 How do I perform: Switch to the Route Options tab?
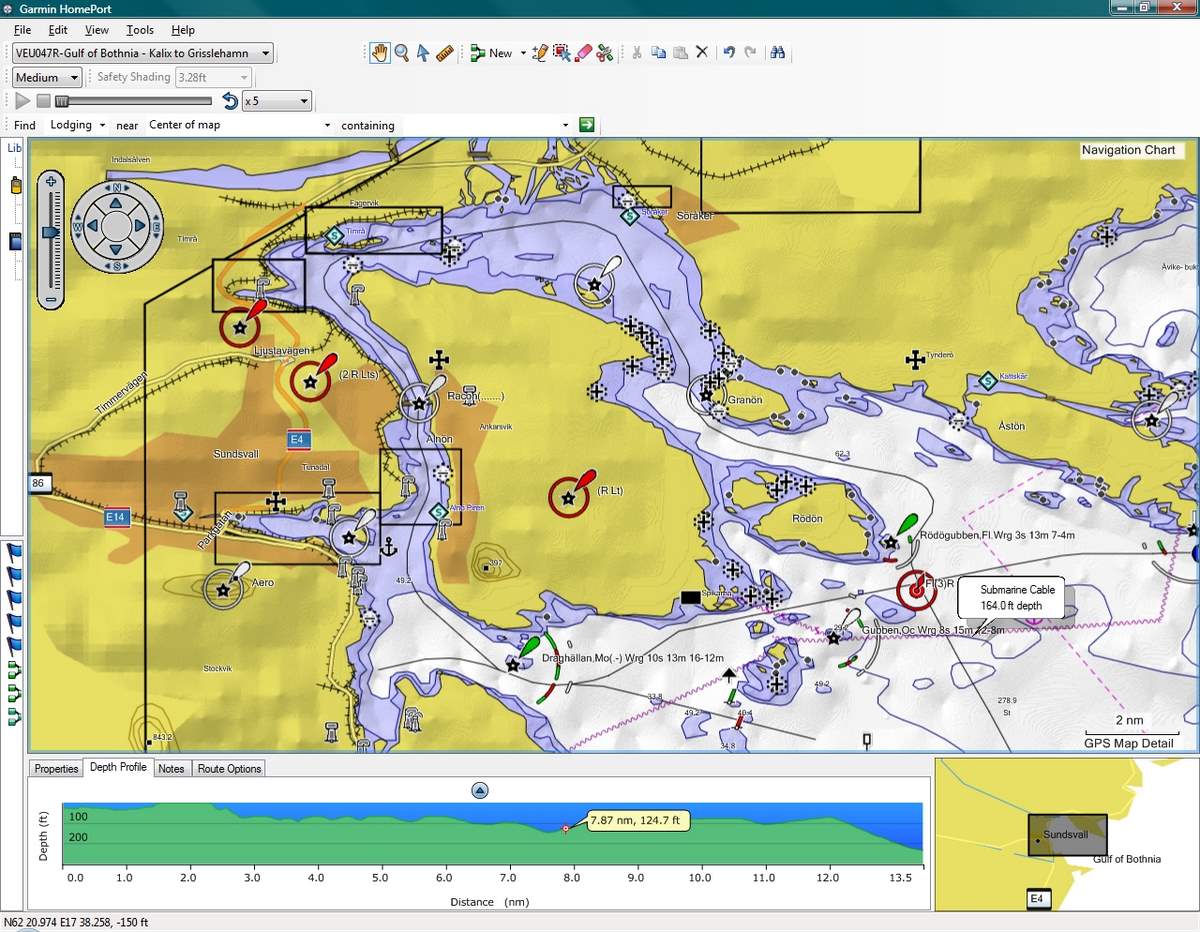pyautogui.click(x=229, y=768)
